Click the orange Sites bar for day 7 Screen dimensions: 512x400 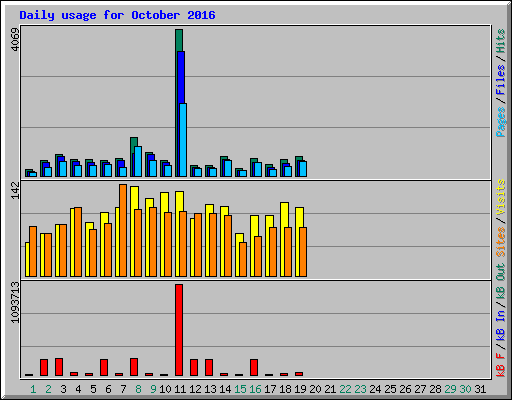click(123, 230)
